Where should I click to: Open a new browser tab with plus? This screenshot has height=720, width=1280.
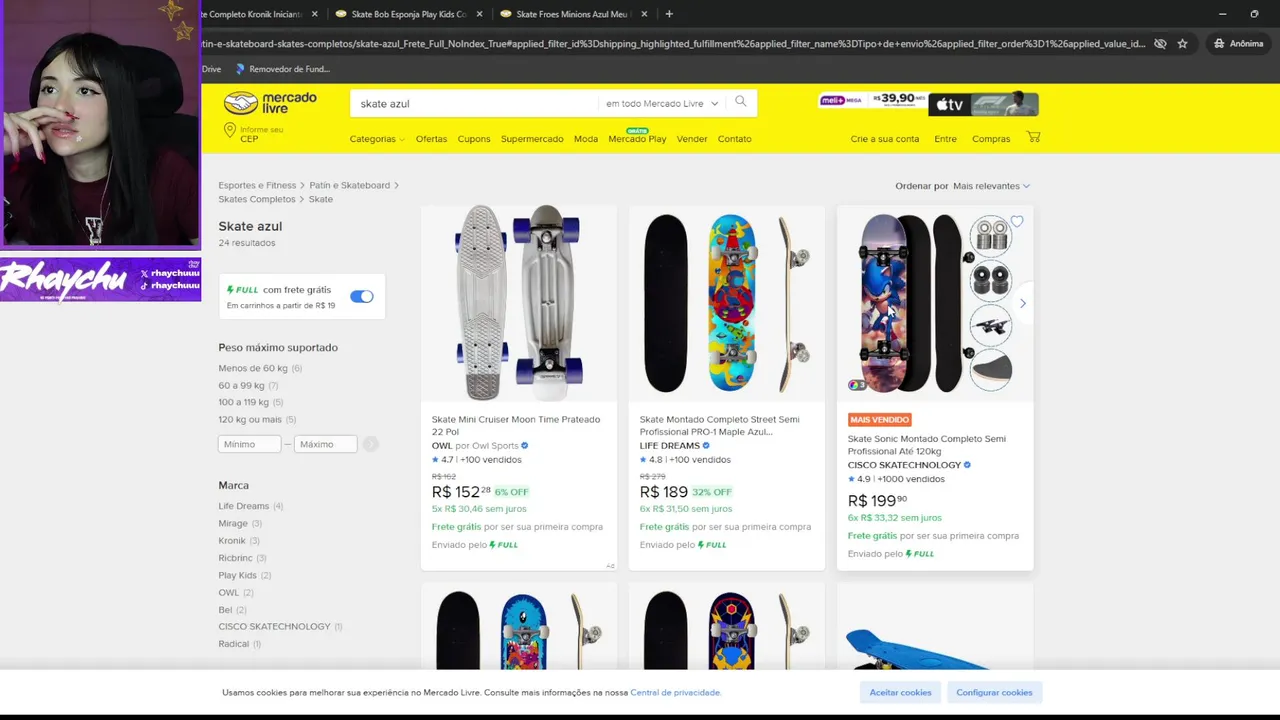click(669, 14)
